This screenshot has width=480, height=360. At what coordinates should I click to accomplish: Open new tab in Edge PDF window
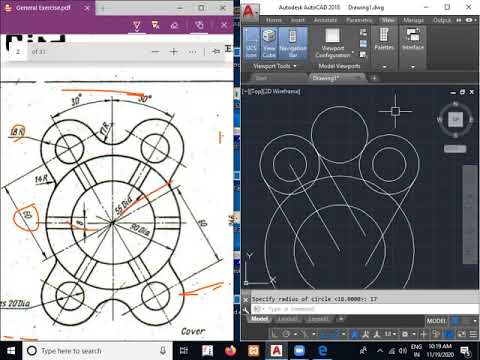click(103, 8)
